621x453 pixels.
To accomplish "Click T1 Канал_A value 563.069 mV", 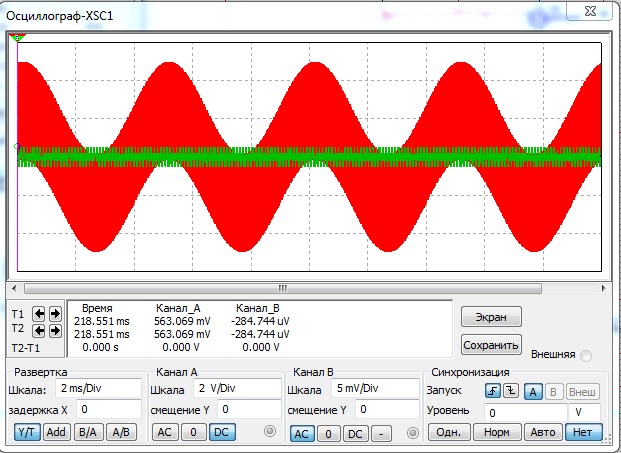I will click(x=182, y=321).
